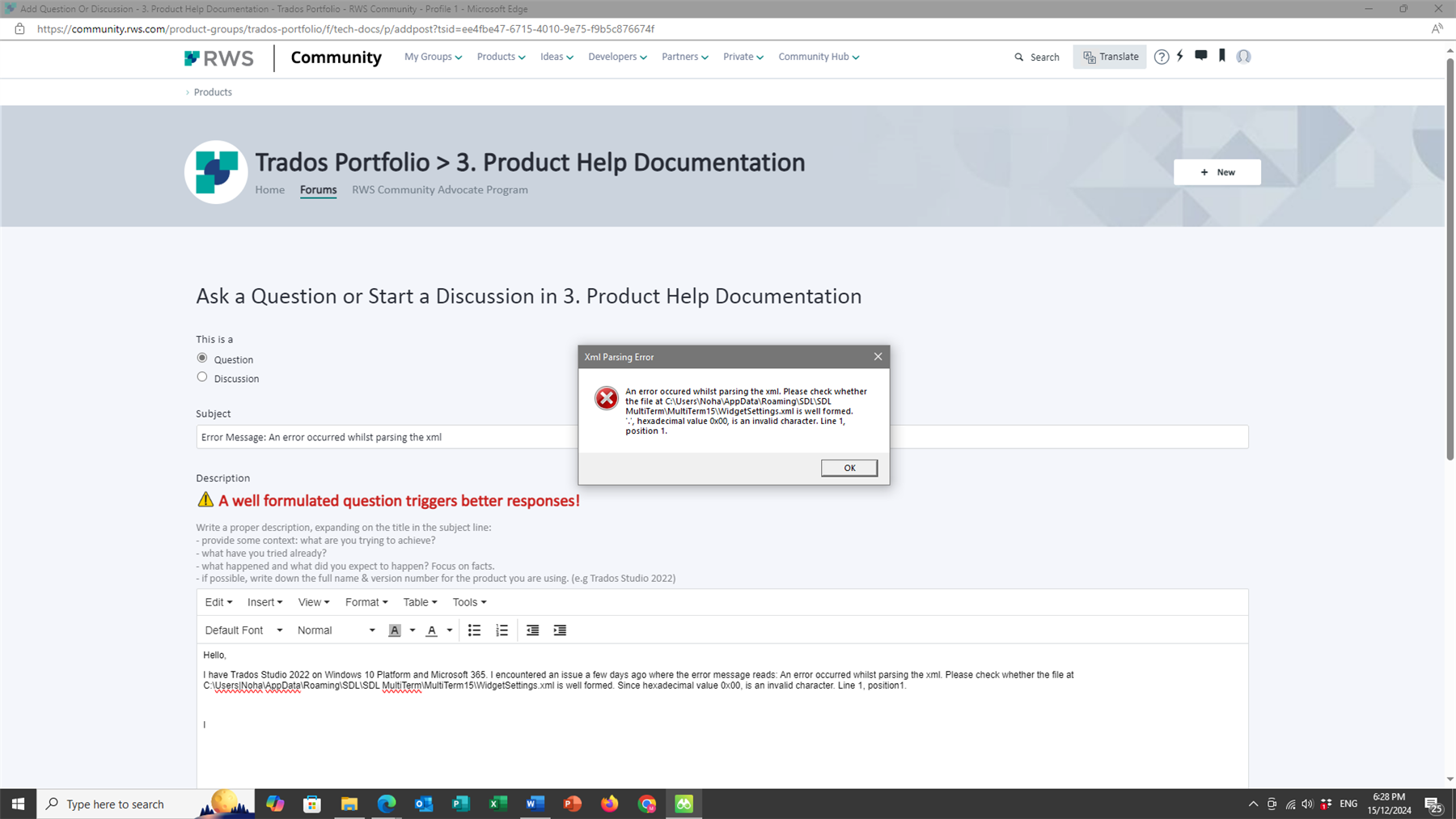Open Excel from the taskbar
The width and height of the screenshot is (1456, 819).
[498, 804]
